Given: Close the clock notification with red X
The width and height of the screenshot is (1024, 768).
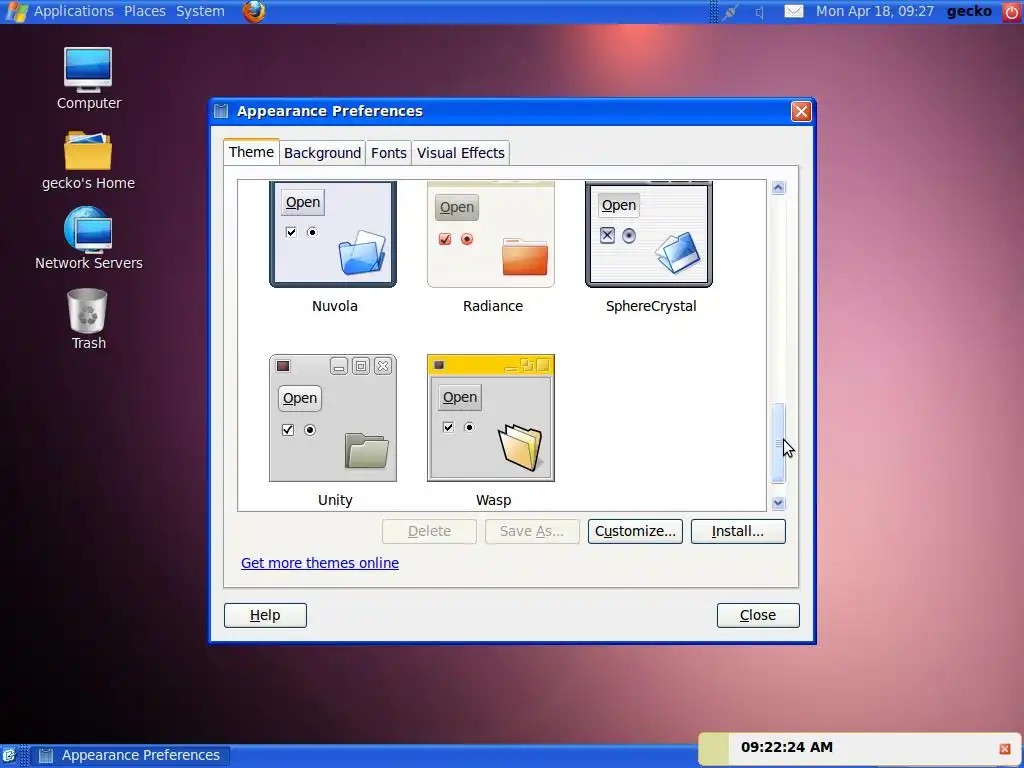Looking at the screenshot, I should pyautogui.click(x=1005, y=748).
